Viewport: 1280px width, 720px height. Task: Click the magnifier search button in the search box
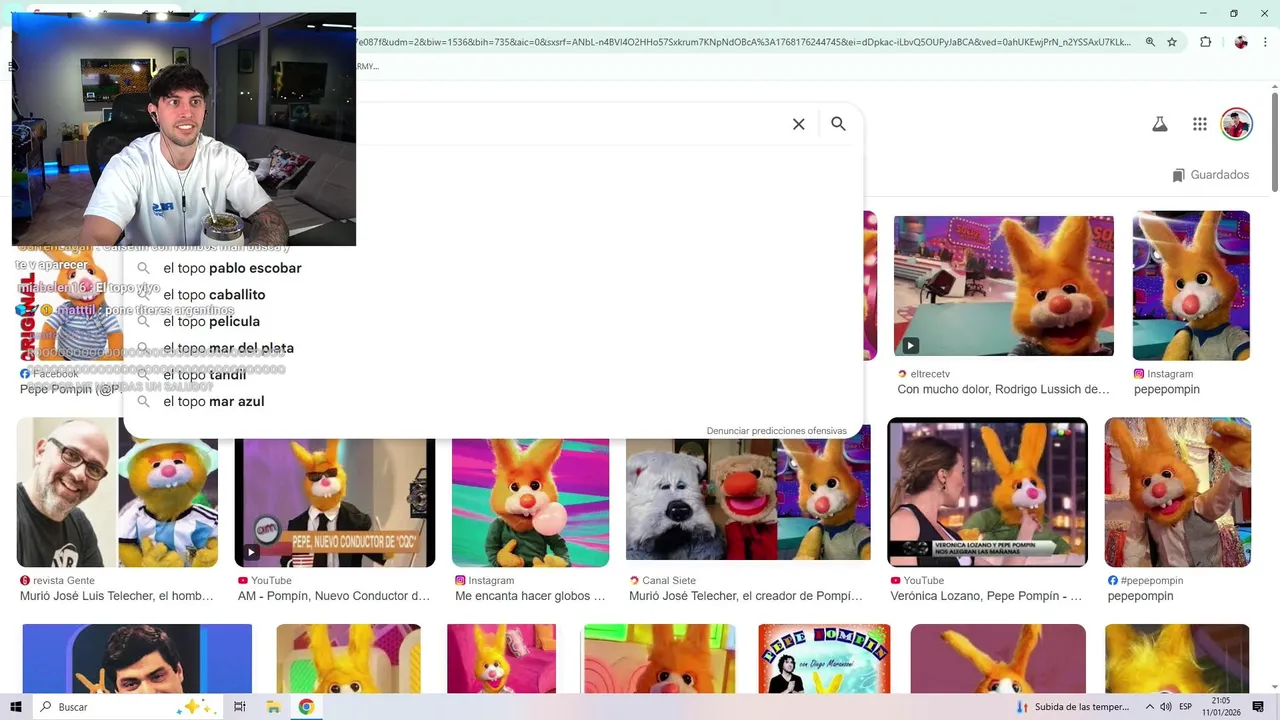click(x=838, y=124)
